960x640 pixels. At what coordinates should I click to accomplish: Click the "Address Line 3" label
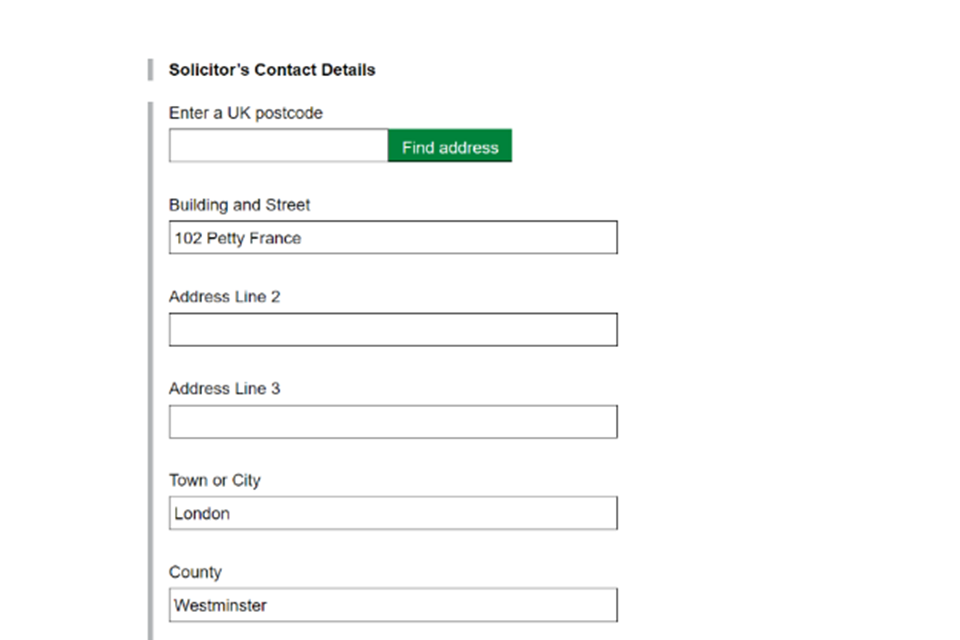(224, 389)
